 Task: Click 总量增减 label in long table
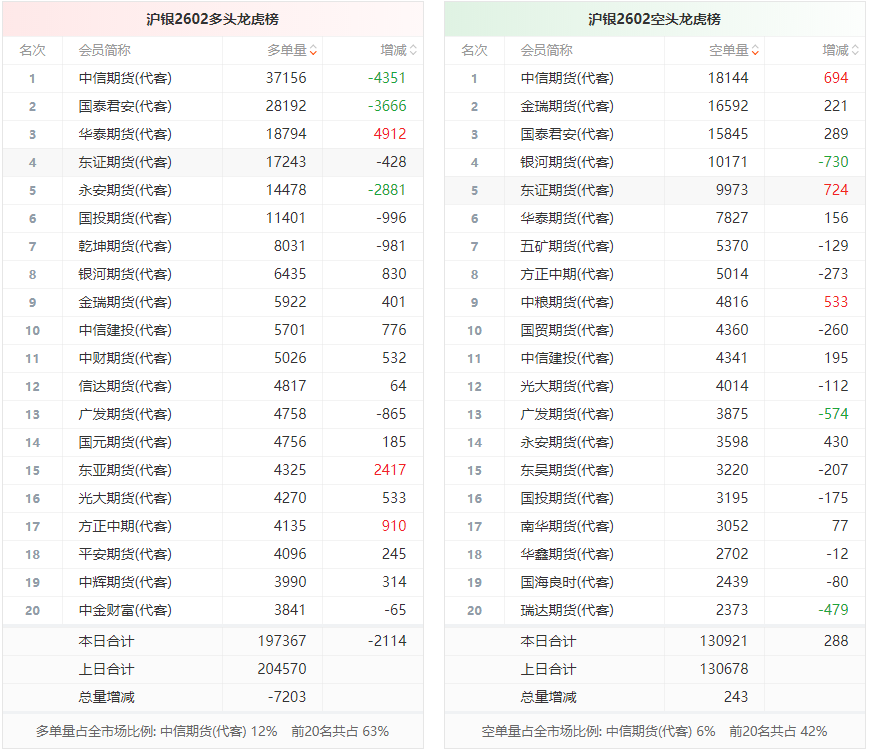tap(106, 697)
